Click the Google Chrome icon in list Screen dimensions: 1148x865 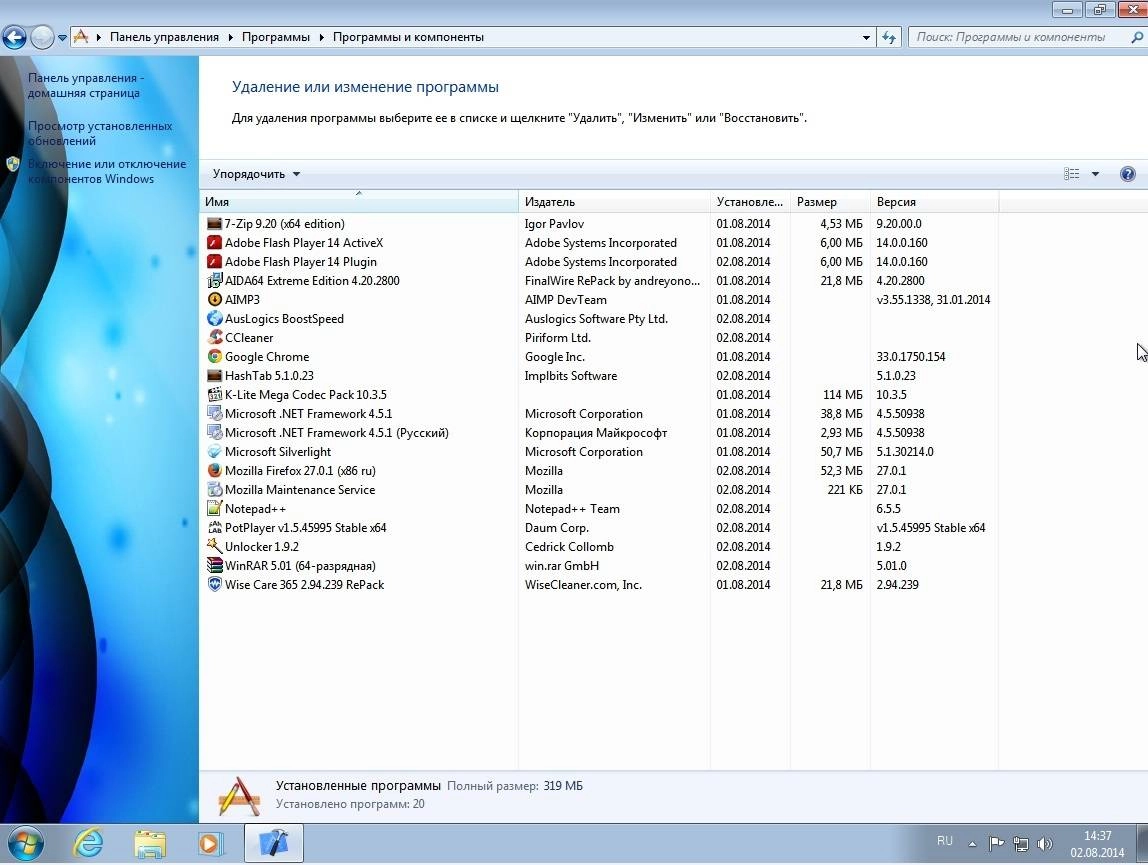tap(215, 357)
